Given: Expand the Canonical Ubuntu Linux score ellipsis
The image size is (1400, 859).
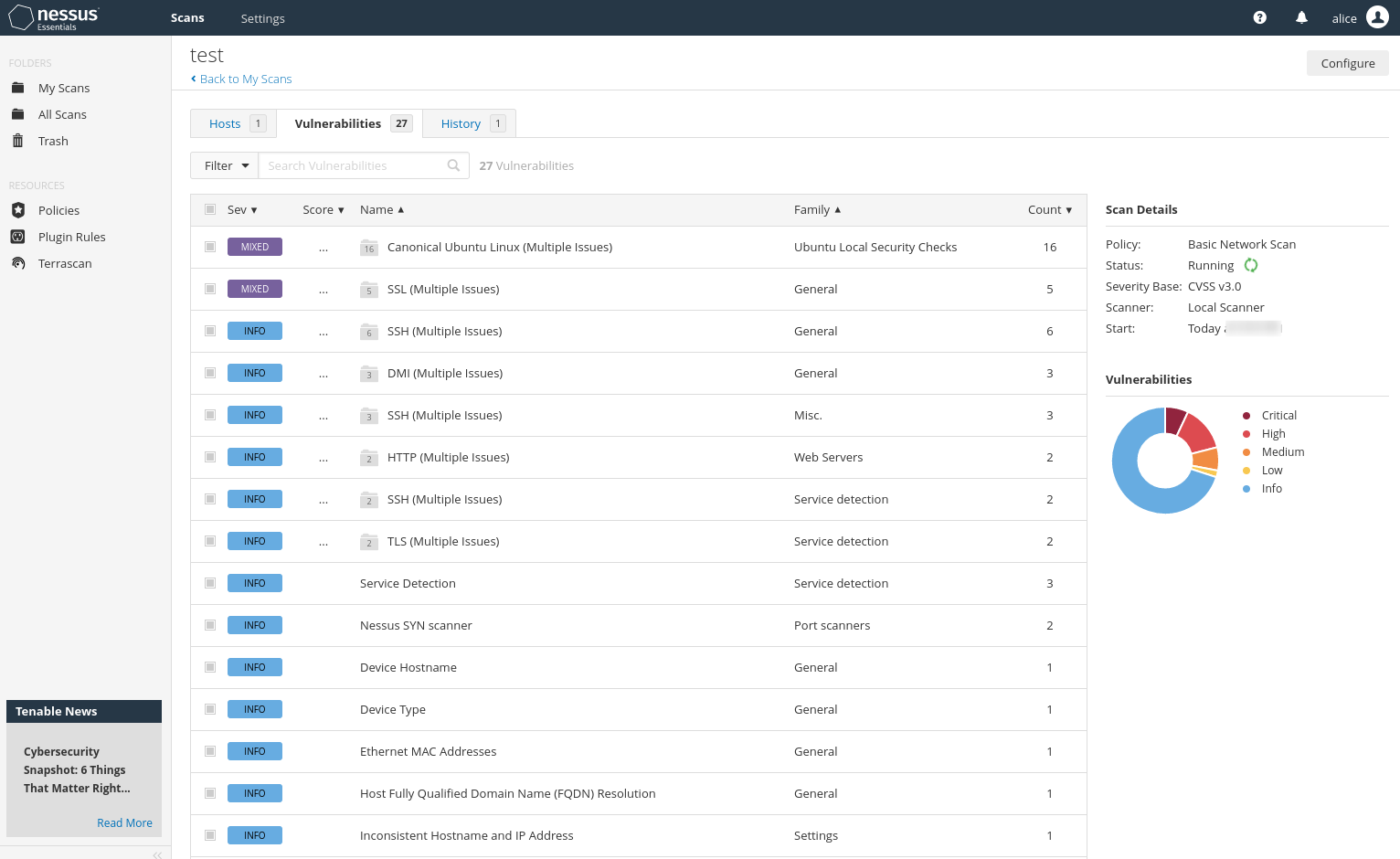Looking at the screenshot, I should pos(323,248).
